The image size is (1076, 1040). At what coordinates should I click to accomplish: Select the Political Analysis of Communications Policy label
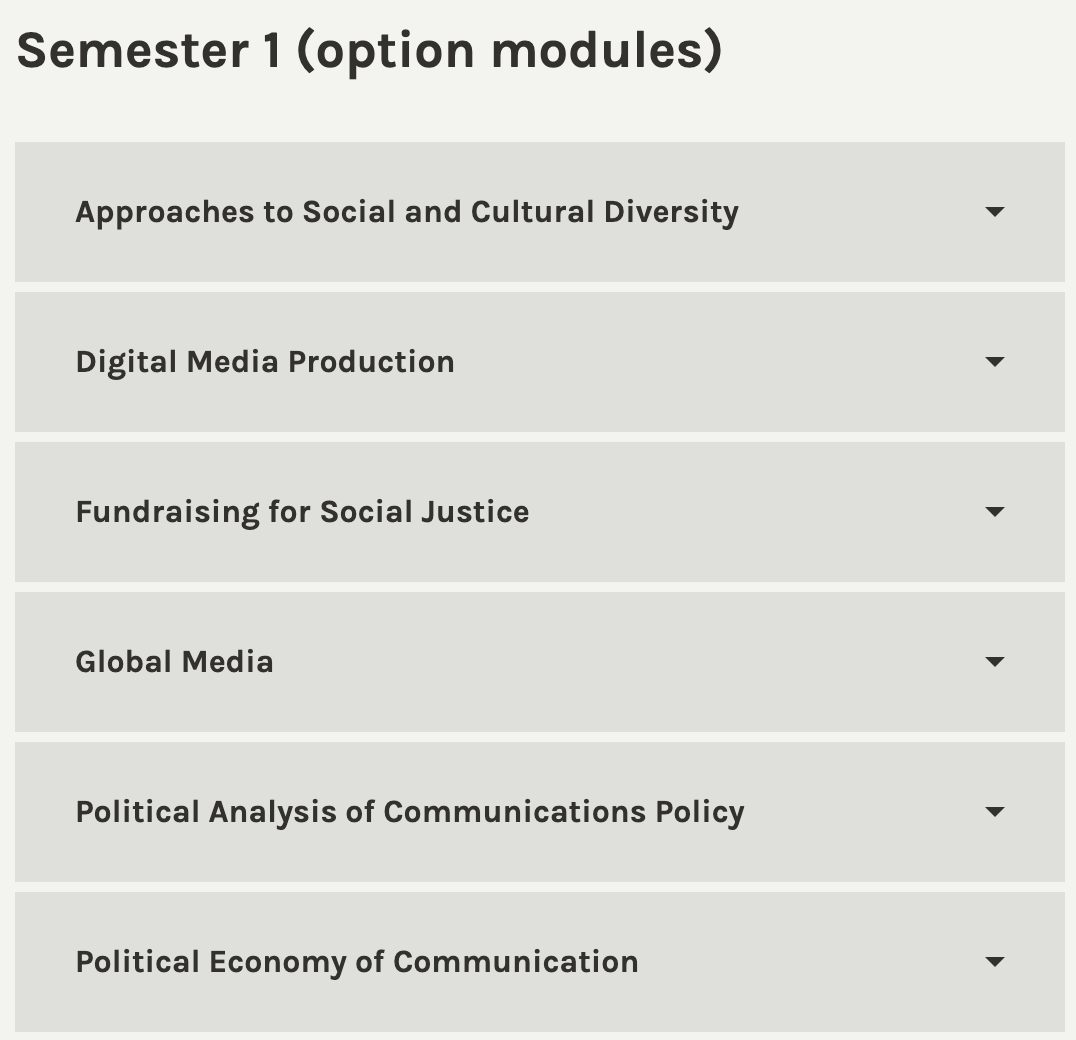point(410,812)
